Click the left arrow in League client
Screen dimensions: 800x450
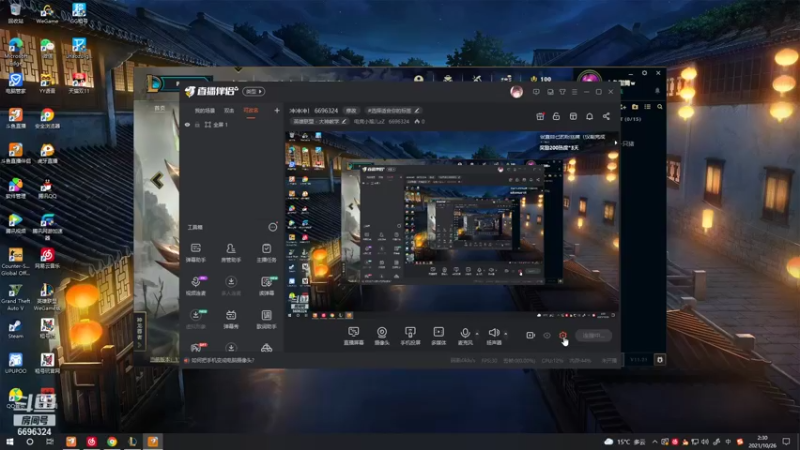coord(158,180)
